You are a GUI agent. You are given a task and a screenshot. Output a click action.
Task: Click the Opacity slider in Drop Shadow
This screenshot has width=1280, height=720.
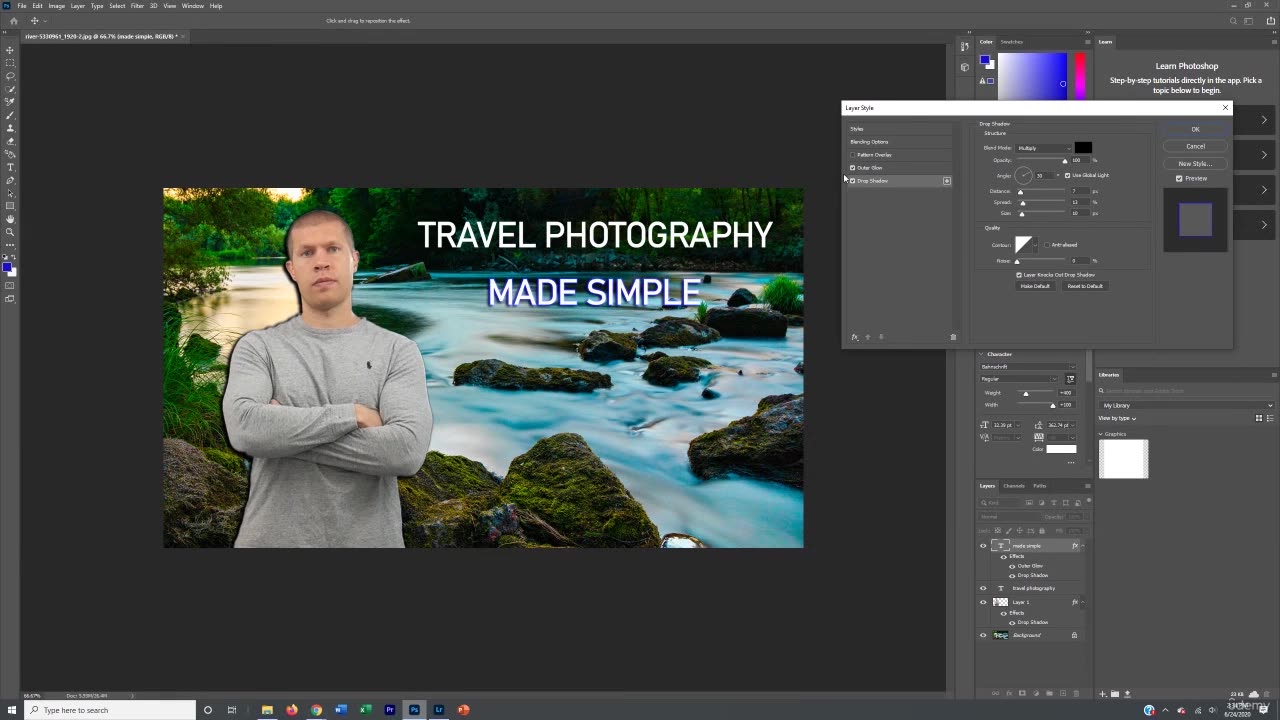click(x=1041, y=161)
